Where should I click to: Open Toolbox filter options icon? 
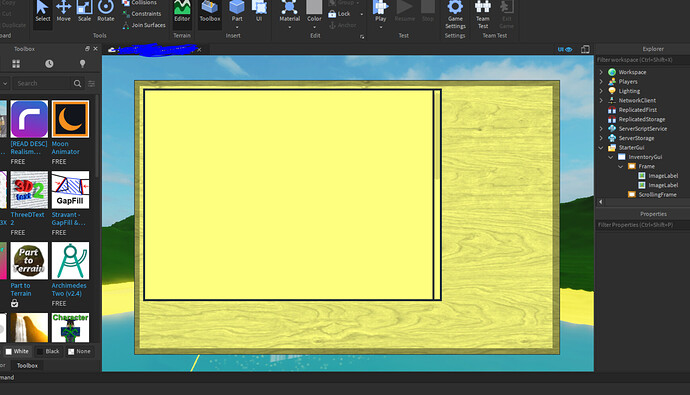(x=92, y=83)
